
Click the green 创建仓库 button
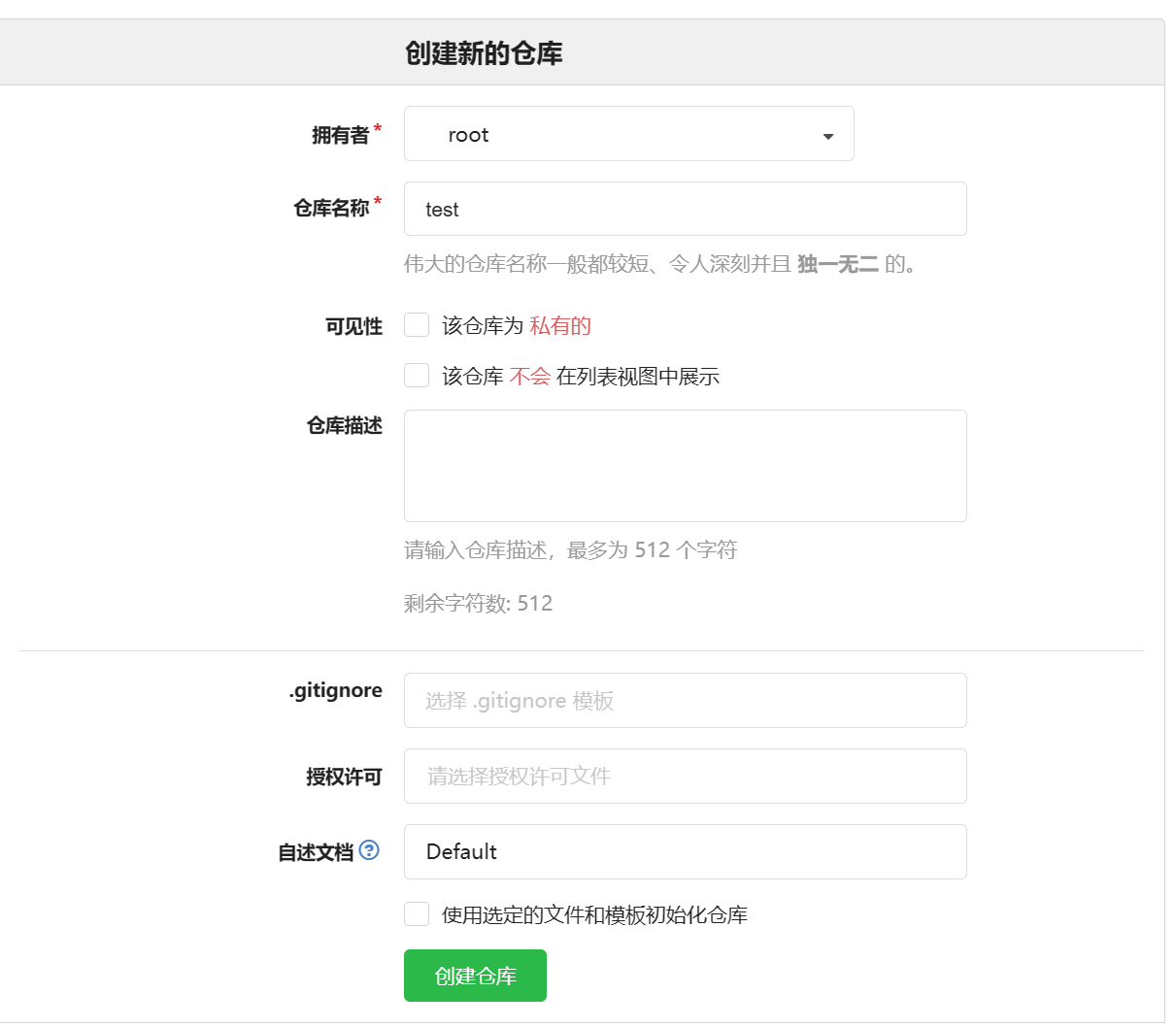[475, 976]
